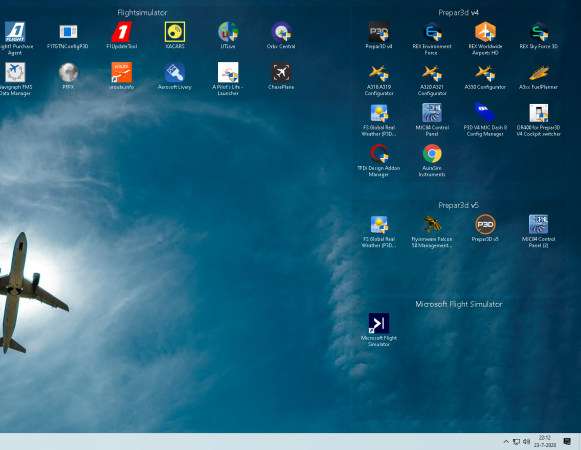The height and width of the screenshot is (450, 581).
Task: Select the TFDi Design Addon Manager icon
Action: [379, 153]
